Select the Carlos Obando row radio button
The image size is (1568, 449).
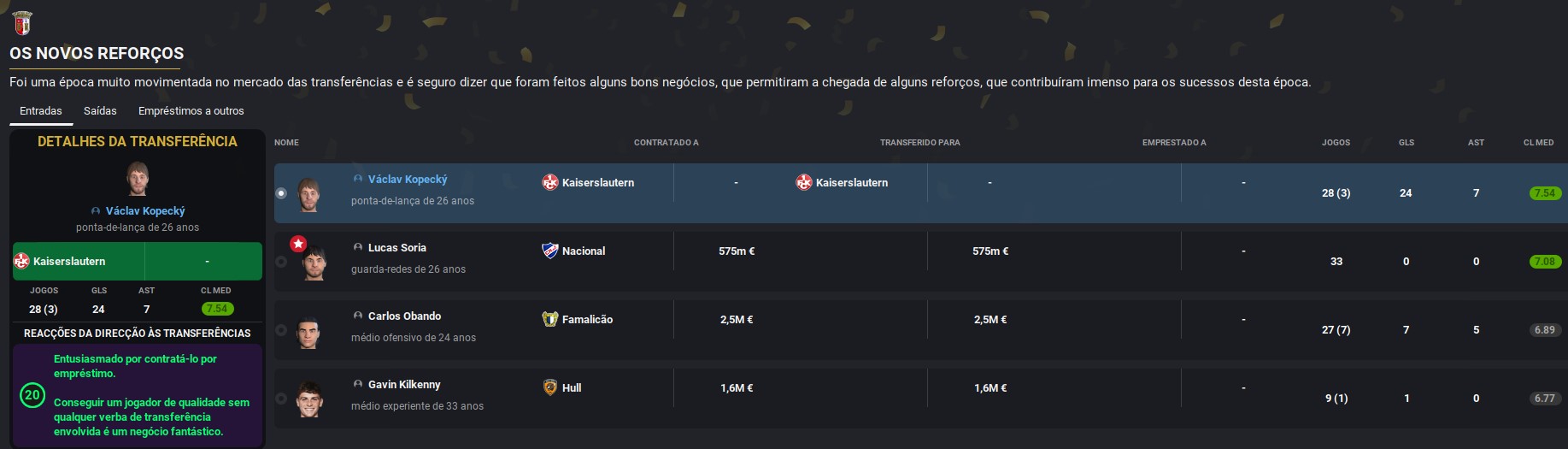coord(281,330)
